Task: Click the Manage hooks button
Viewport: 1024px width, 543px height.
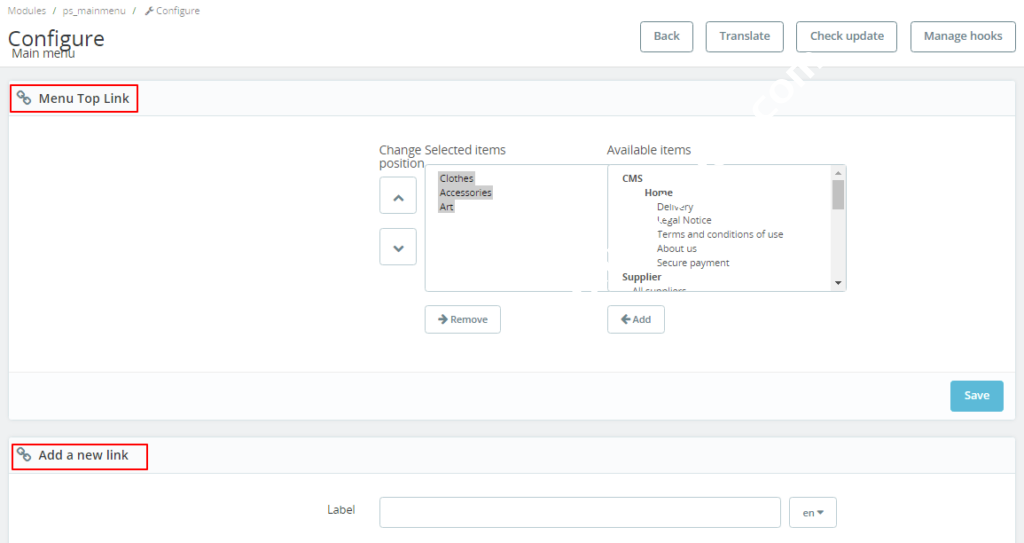Action: click(x=962, y=36)
